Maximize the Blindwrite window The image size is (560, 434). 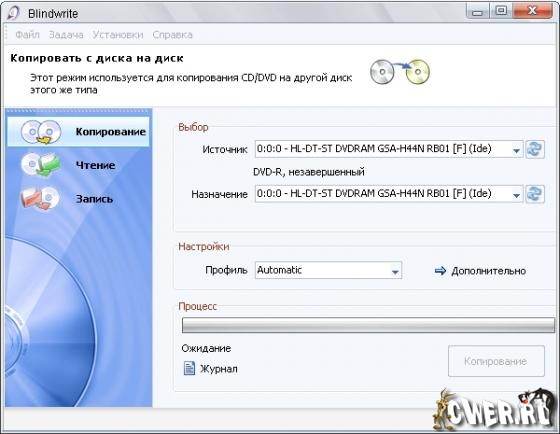(501, 12)
